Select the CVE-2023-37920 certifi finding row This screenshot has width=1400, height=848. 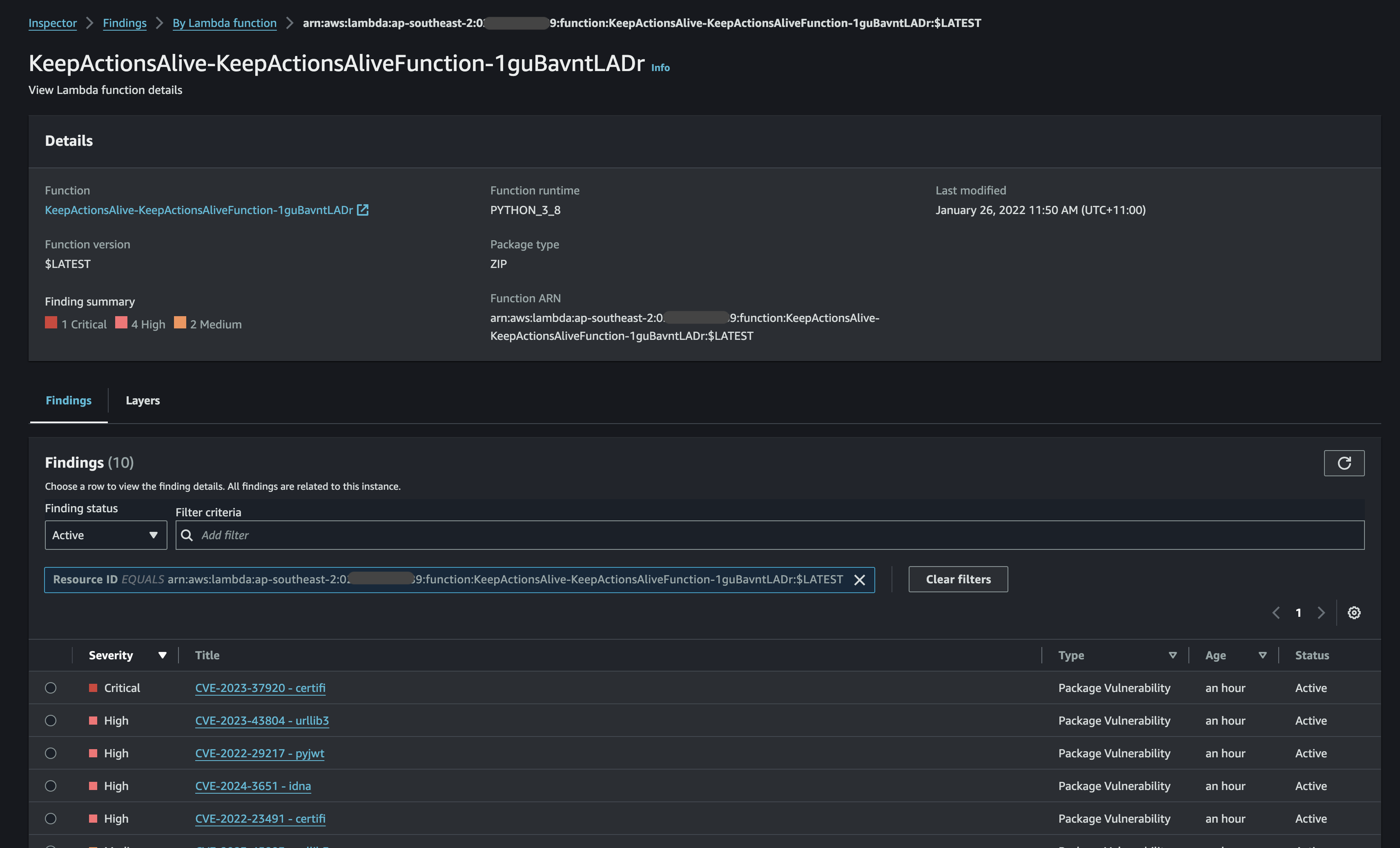[51, 688]
